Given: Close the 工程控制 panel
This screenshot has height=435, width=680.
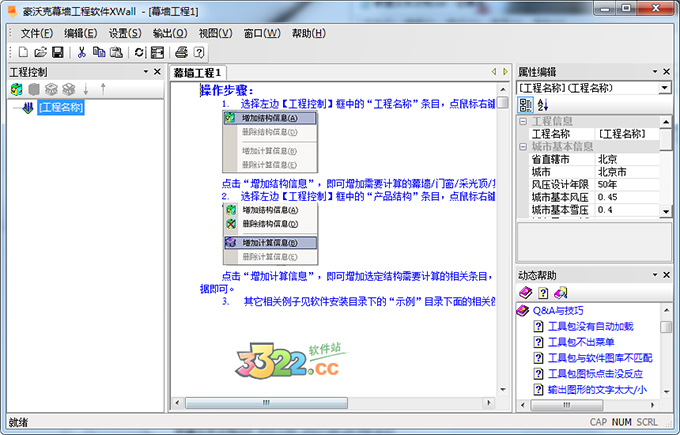Looking at the screenshot, I should click(x=157, y=72).
